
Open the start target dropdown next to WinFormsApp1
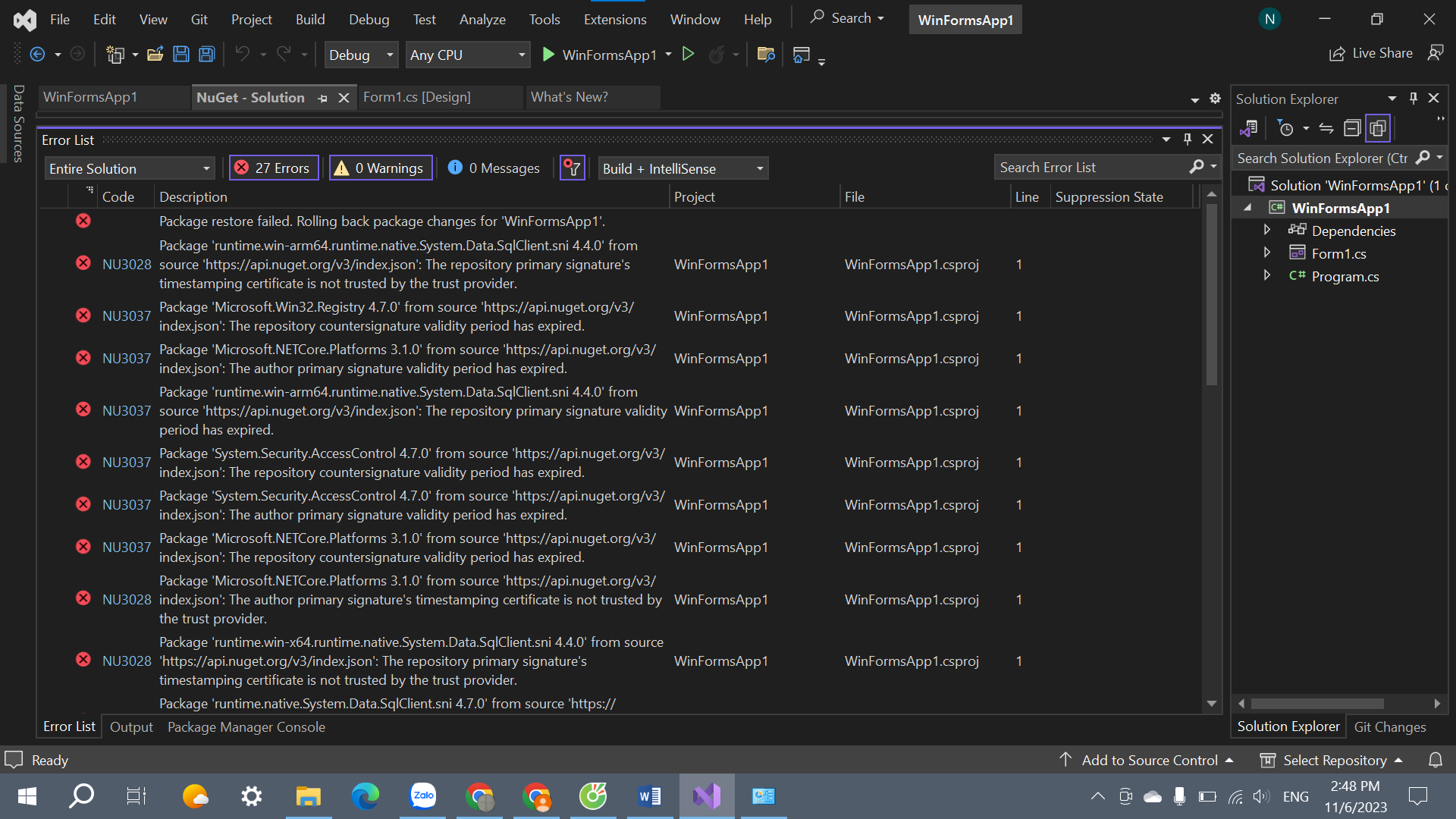click(668, 55)
